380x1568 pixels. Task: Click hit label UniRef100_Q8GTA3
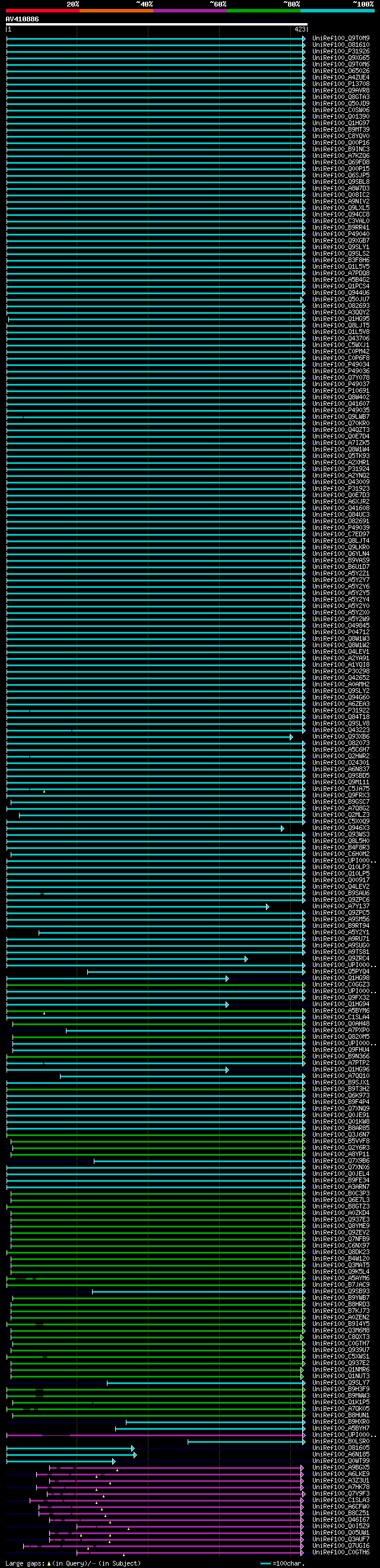pos(341,97)
